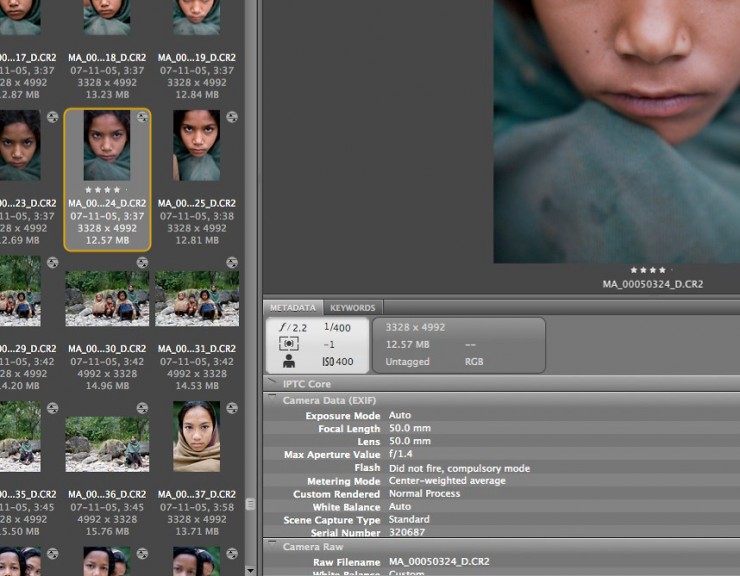Viewport: 740px width, 576px height.
Task: Click the 12.84 MB size under MA_00...19_D.CR2
Action: click(x=197, y=94)
